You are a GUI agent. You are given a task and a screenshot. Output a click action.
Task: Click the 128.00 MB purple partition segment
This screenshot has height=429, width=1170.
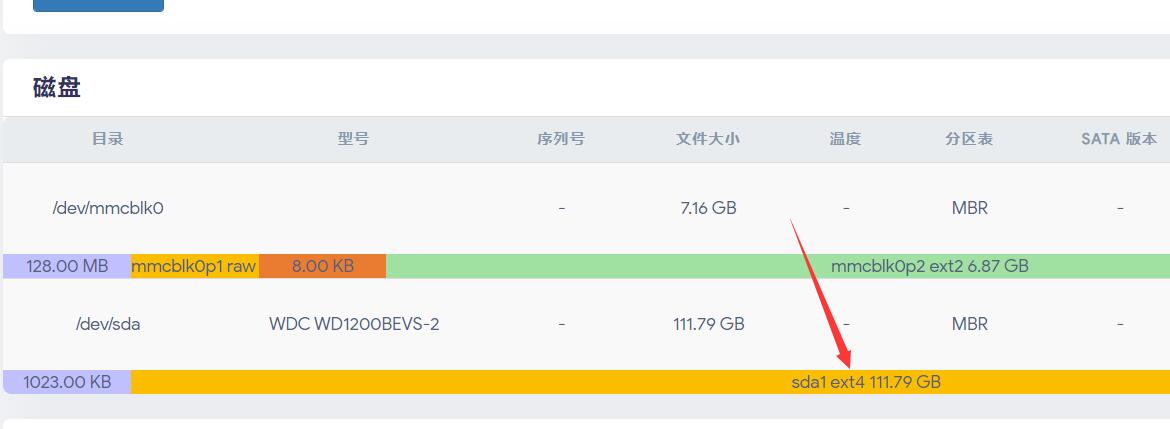[67, 266]
